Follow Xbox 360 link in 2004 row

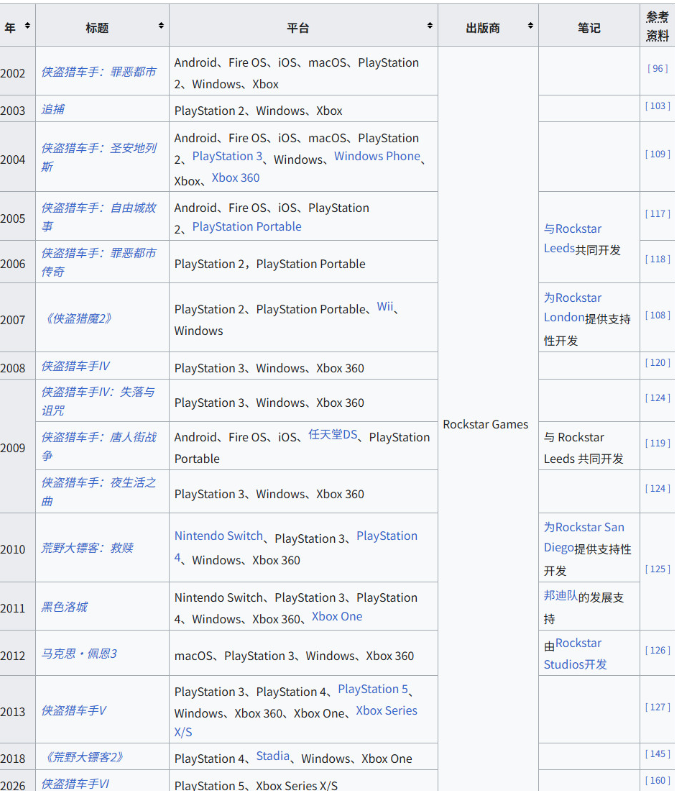236,178
